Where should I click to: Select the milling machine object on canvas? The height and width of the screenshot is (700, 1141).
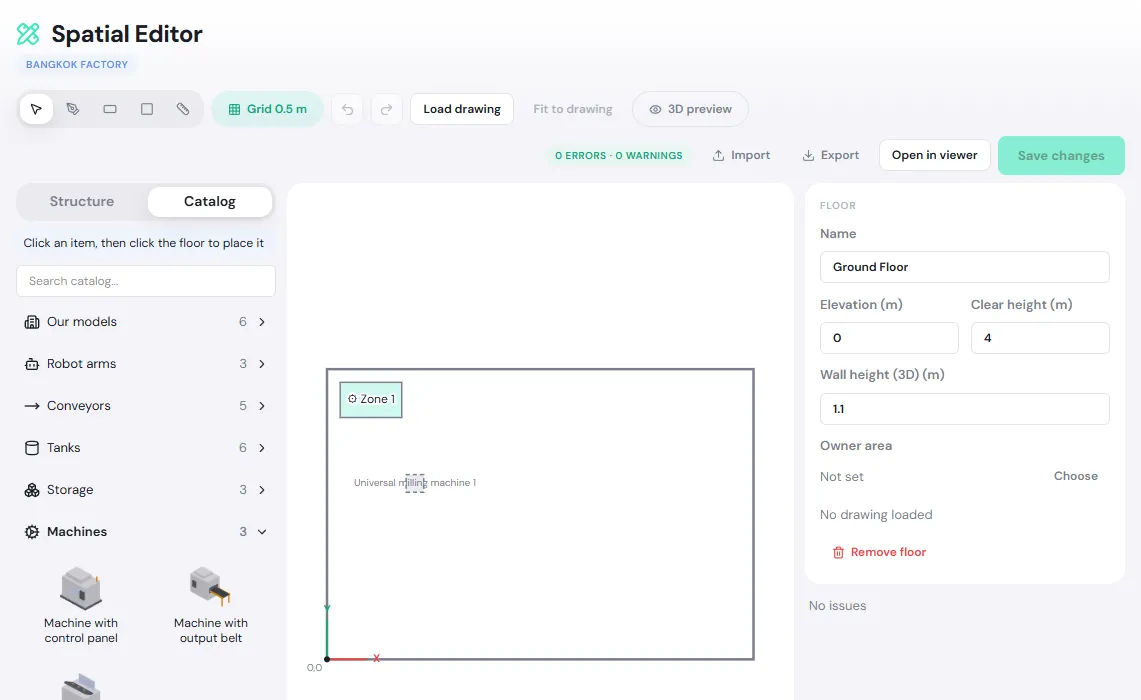pyautogui.click(x=415, y=482)
